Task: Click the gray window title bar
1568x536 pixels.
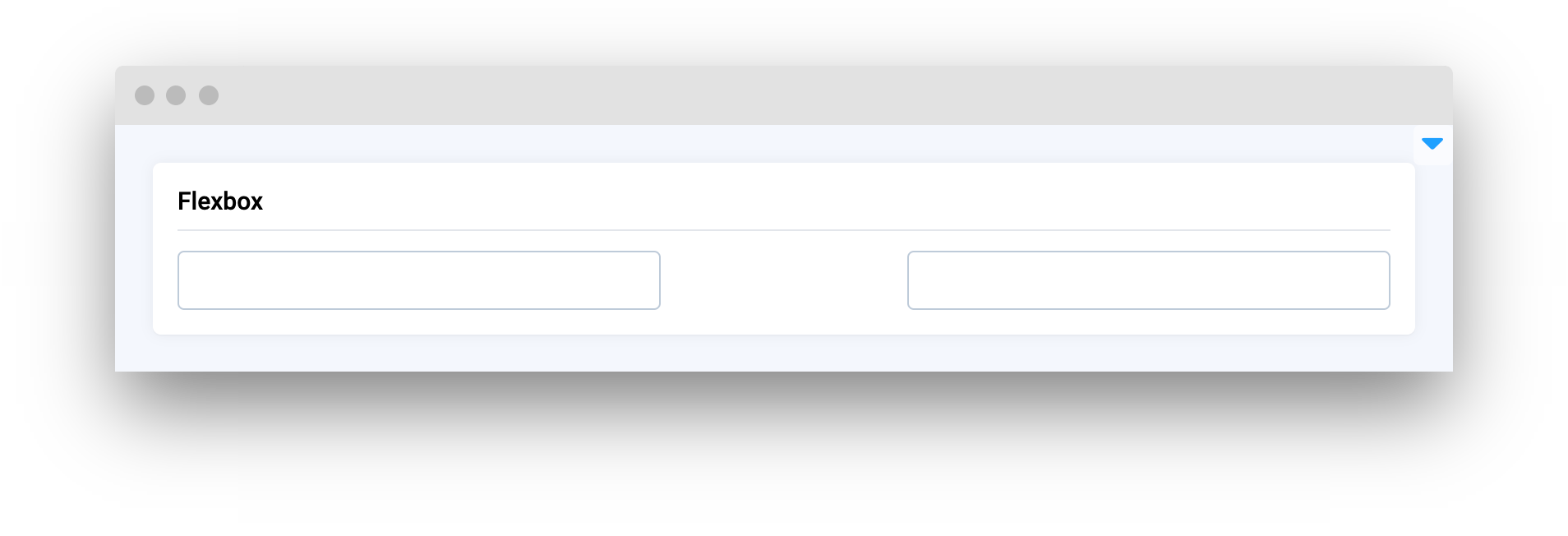Action: click(x=784, y=95)
